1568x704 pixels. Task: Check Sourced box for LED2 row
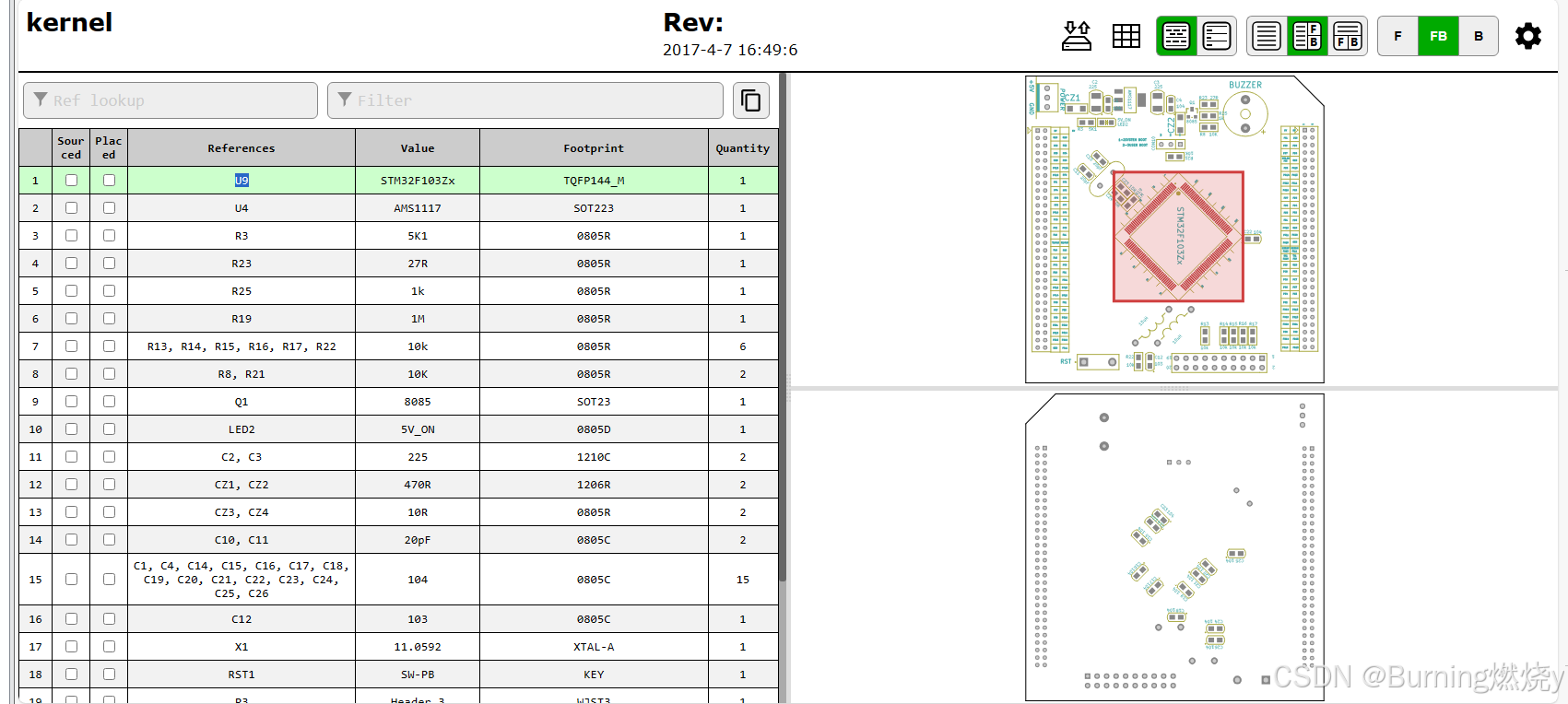[71, 429]
